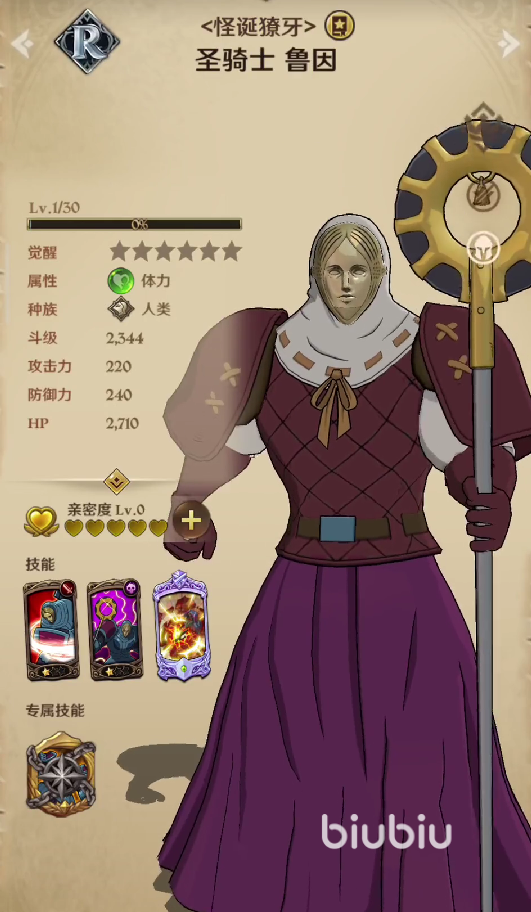This screenshot has width=531, height=912.
Task: Tap the helmet icon on the staff
Action: click(x=484, y=248)
